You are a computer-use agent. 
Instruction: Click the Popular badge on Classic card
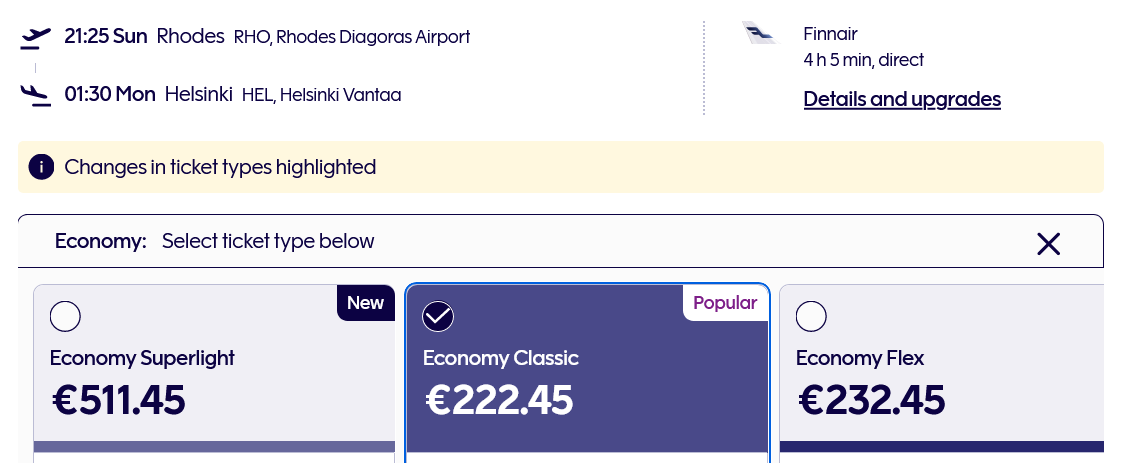pyautogui.click(x=725, y=303)
